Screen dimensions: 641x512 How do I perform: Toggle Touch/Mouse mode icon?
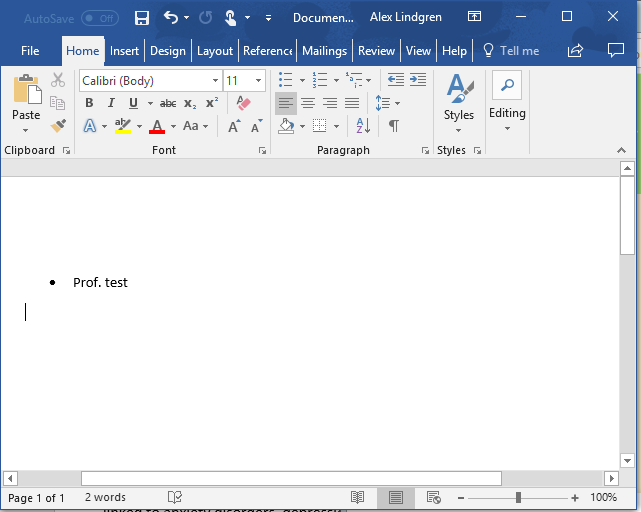(x=231, y=18)
